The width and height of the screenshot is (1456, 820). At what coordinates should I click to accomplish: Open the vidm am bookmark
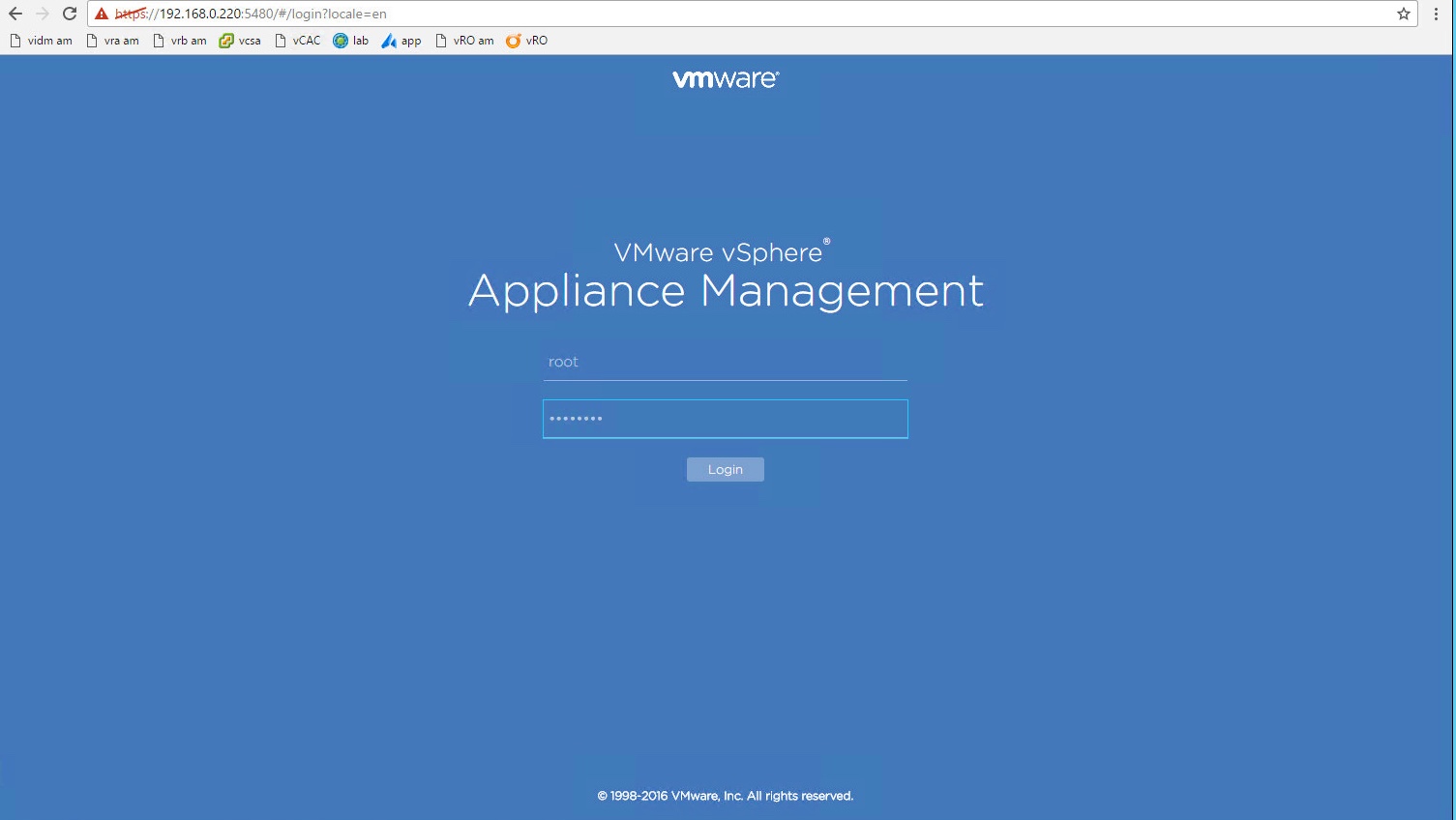tap(41, 41)
